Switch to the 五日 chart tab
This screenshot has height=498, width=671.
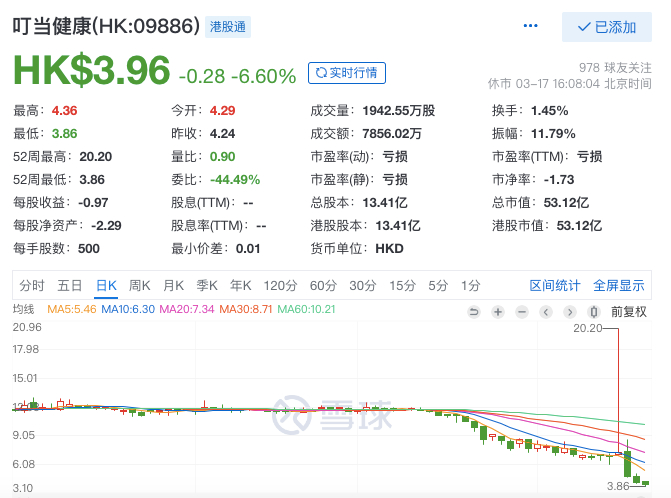coord(70,285)
